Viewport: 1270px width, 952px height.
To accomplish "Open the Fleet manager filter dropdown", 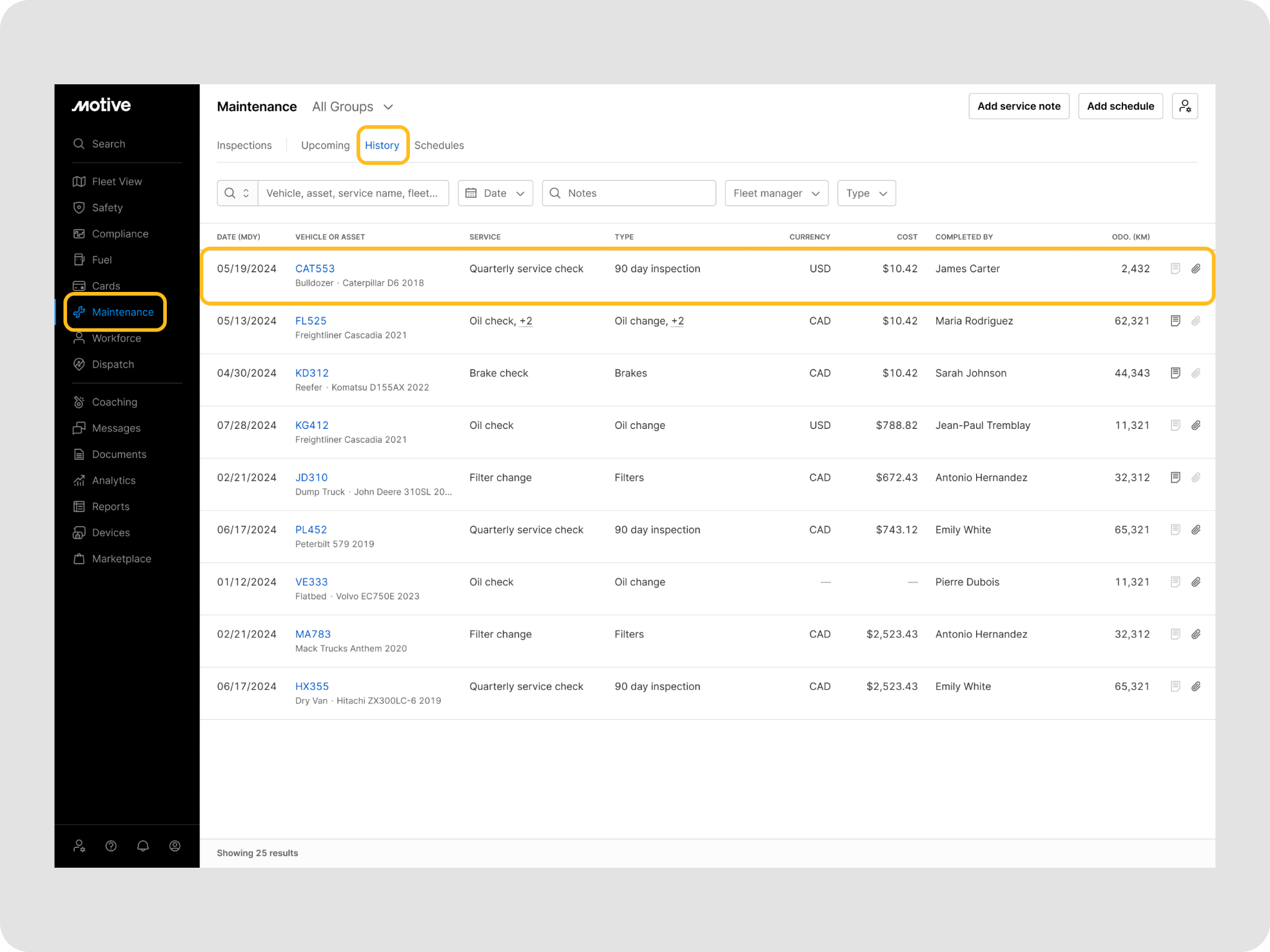I will (x=776, y=193).
